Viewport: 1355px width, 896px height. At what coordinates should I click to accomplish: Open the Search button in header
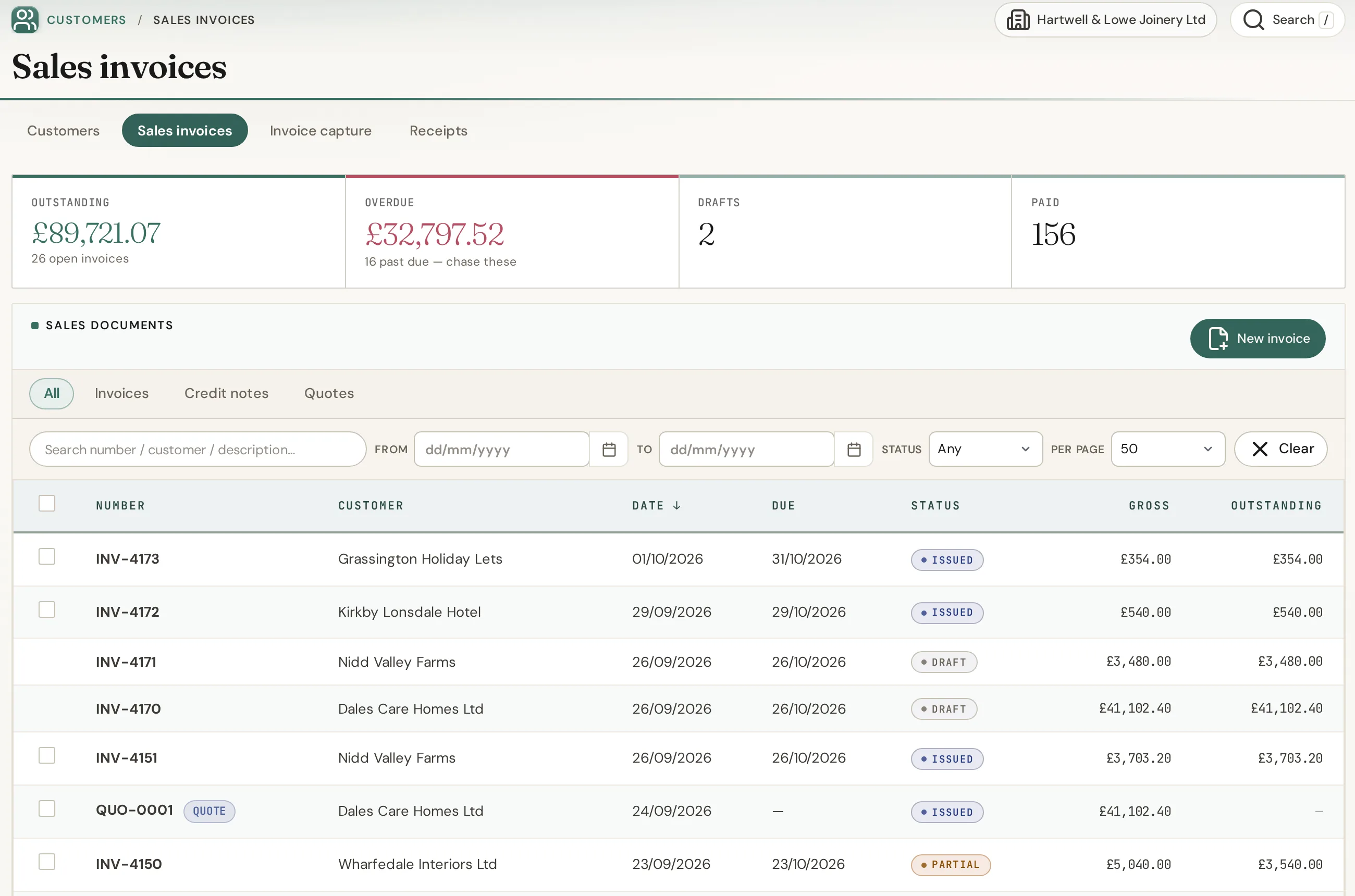pos(1287,20)
